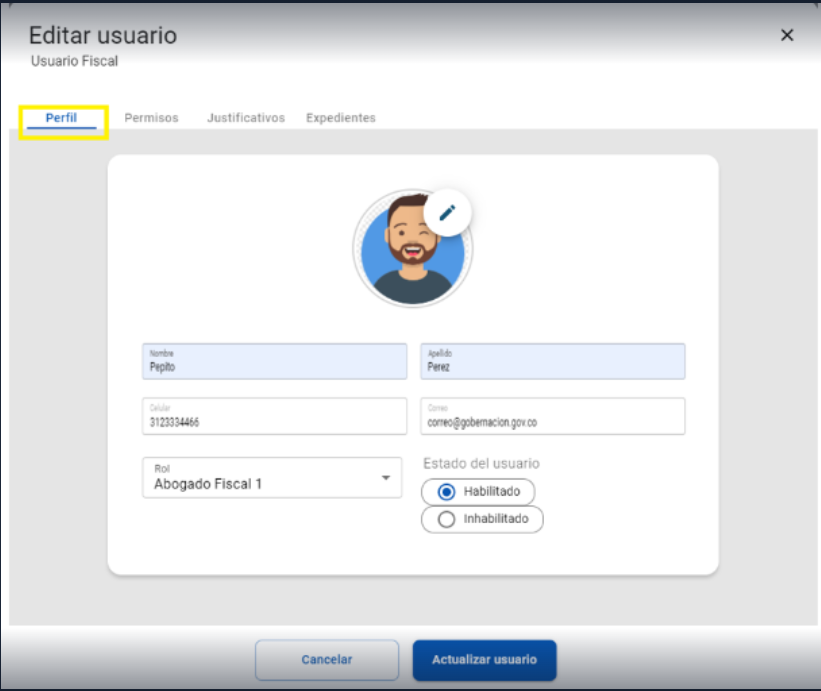The width and height of the screenshot is (821, 691).
Task: Click the Usuario Fiscal subtitle
Action: pos(74,61)
